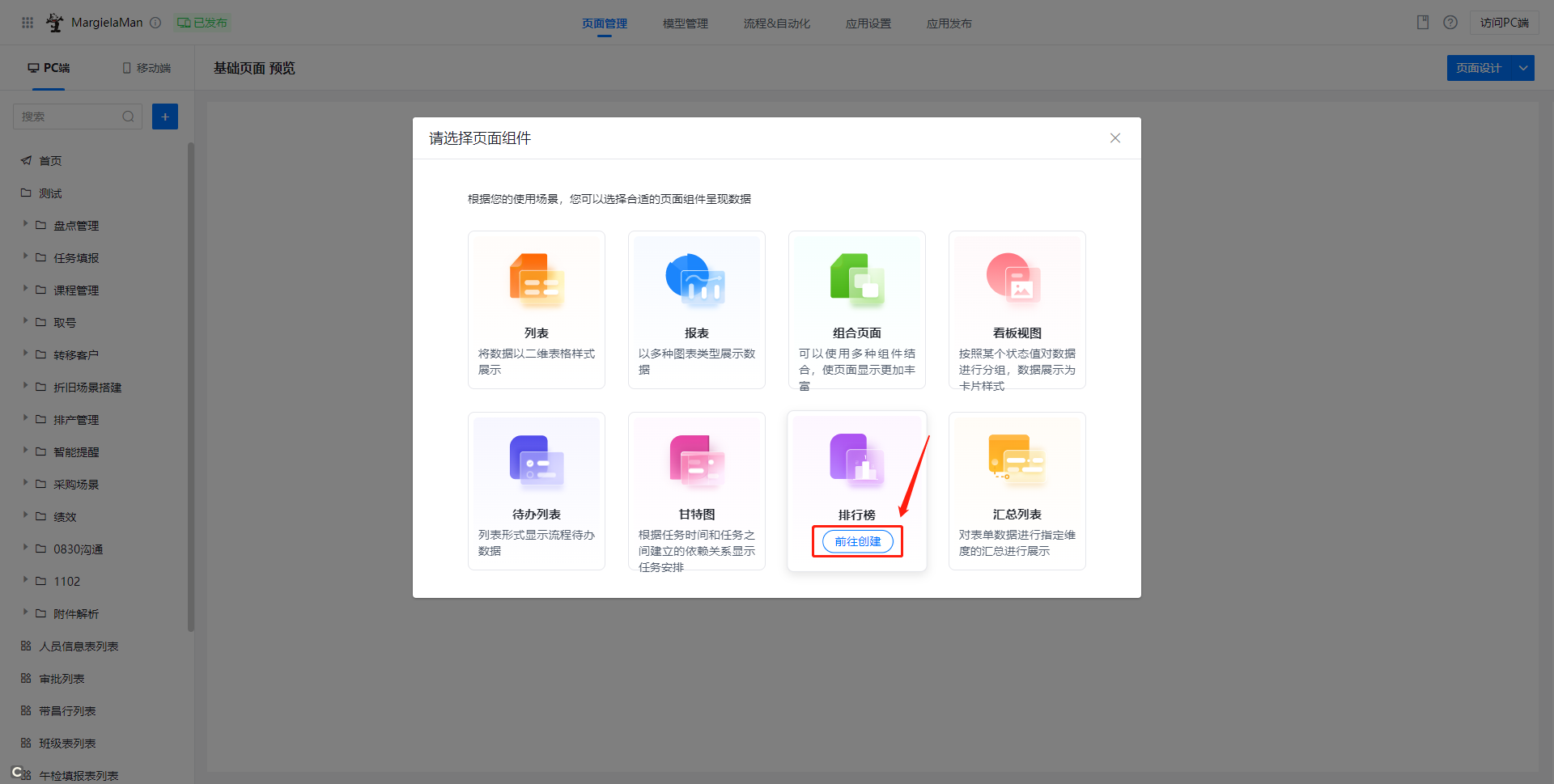
Task: Open 采购场景 folder item
Action: tap(76, 485)
